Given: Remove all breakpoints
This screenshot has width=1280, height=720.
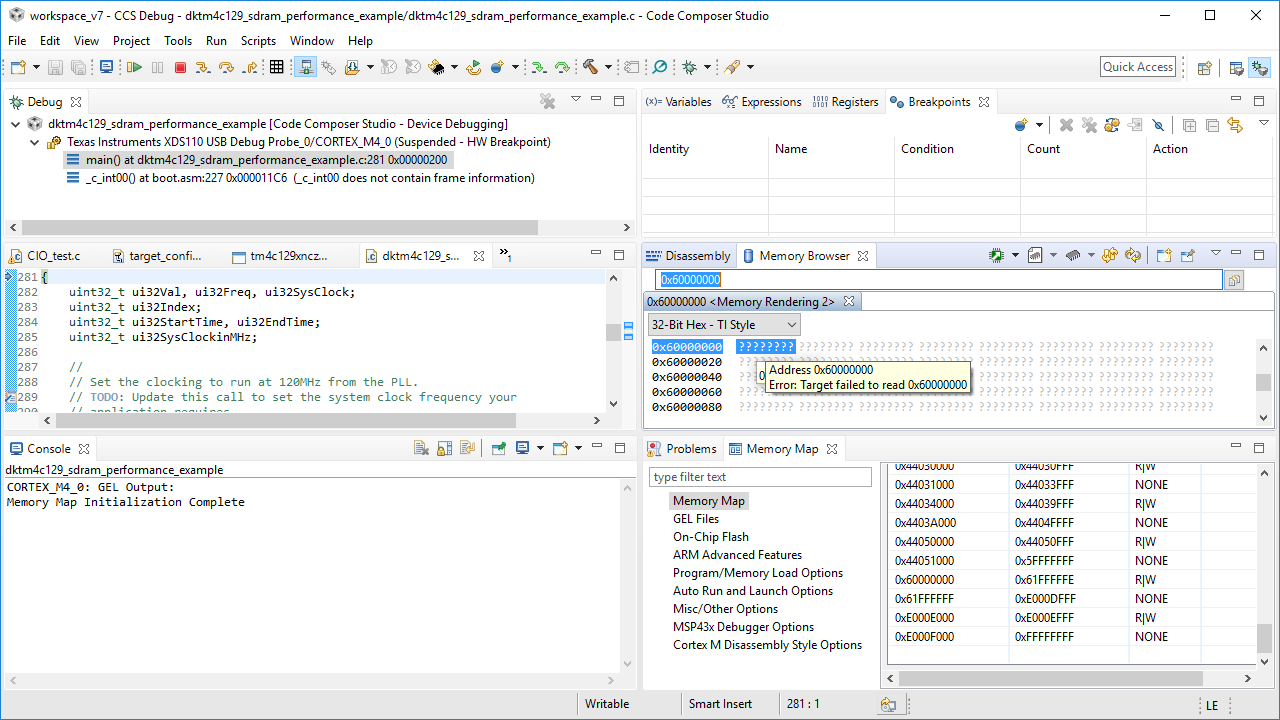Looking at the screenshot, I should 1090,125.
